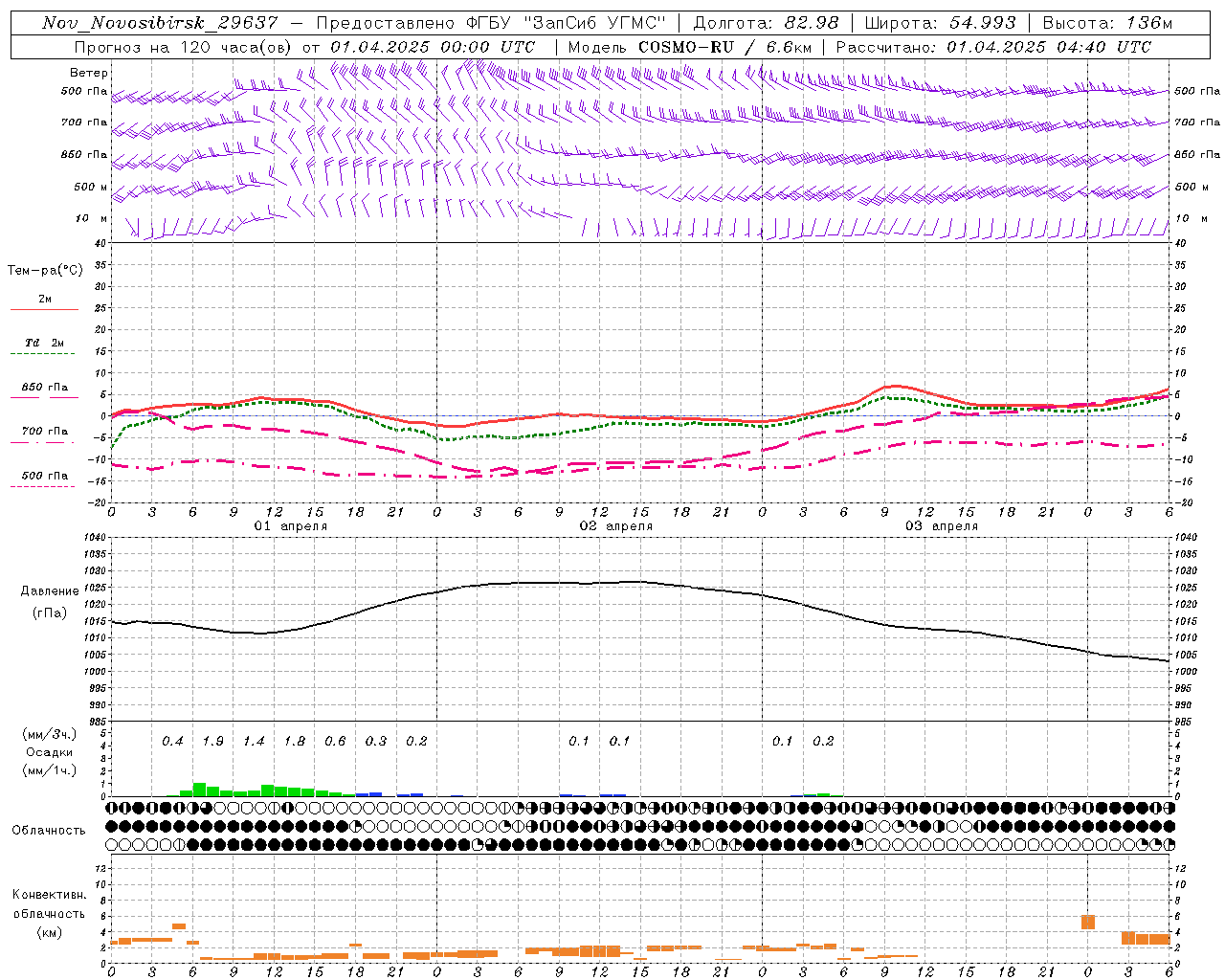Image resolution: width=1225 pixels, height=980 pixels.
Task: Click the "(мм/3ч.)" precipitation unit label
Action: pyautogui.click(x=49, y=734)
